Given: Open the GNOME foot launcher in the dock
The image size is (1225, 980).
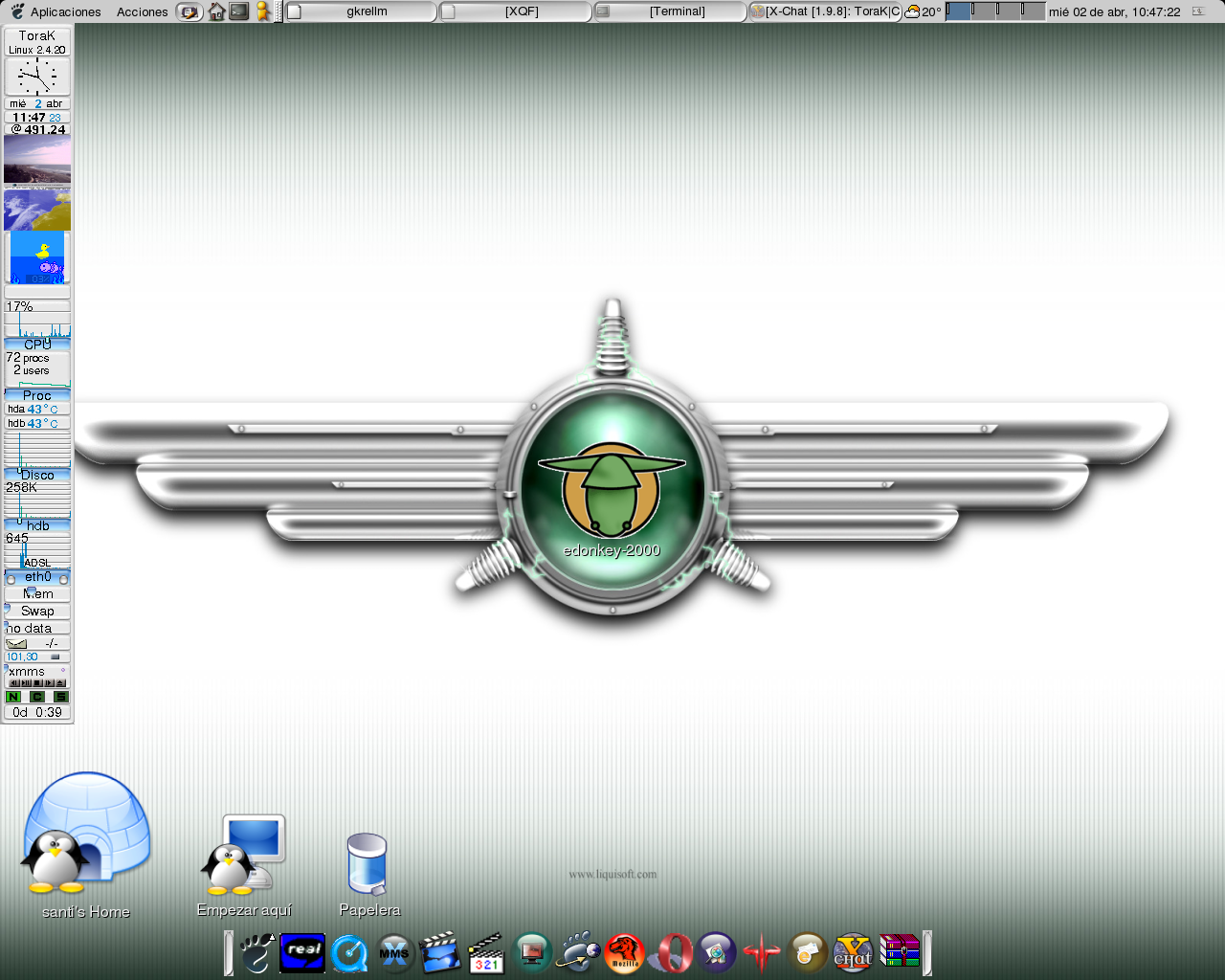Looking at the screenshot, I should 256,953.
